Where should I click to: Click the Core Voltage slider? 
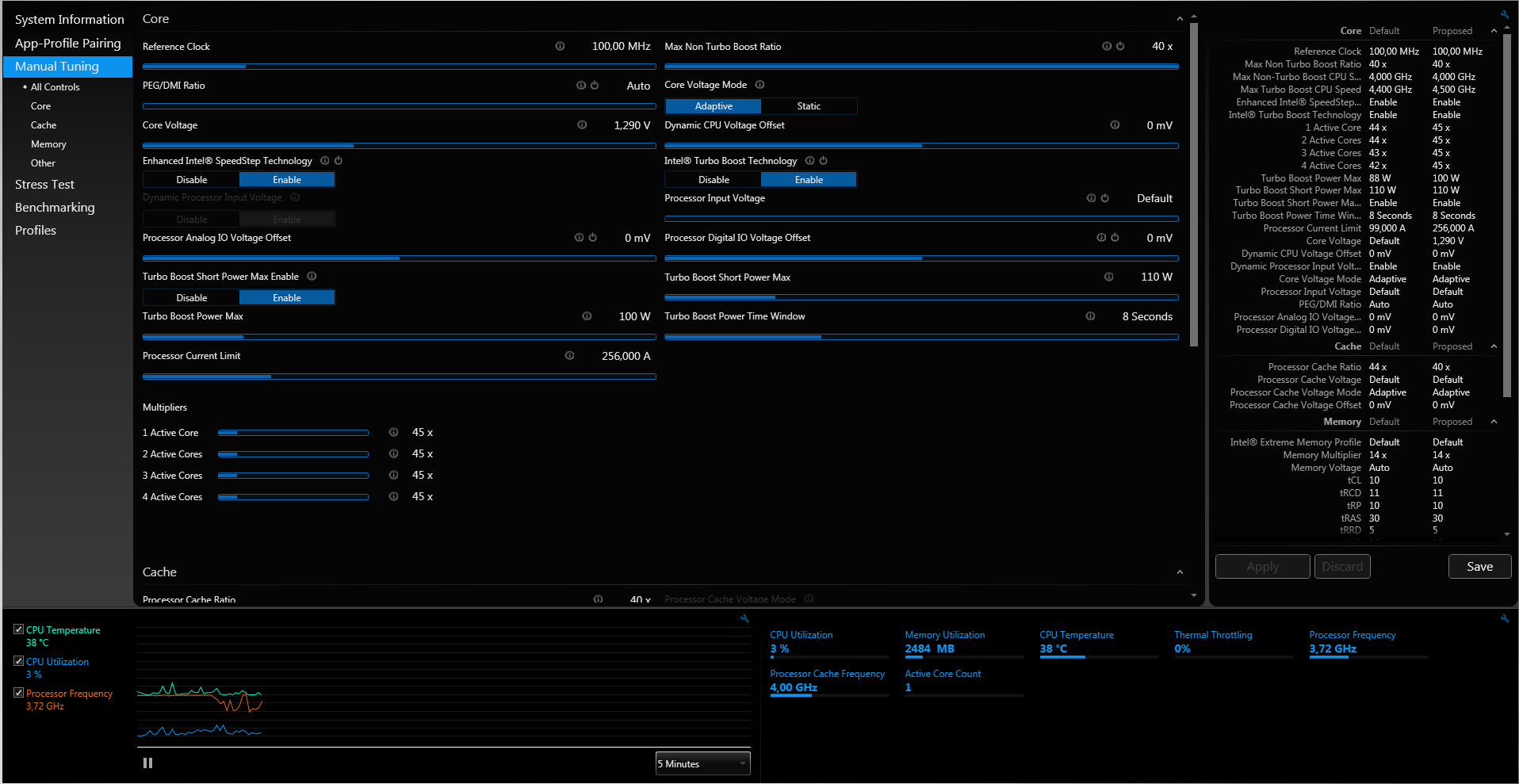pyautogui.click(x=399, y=146)
